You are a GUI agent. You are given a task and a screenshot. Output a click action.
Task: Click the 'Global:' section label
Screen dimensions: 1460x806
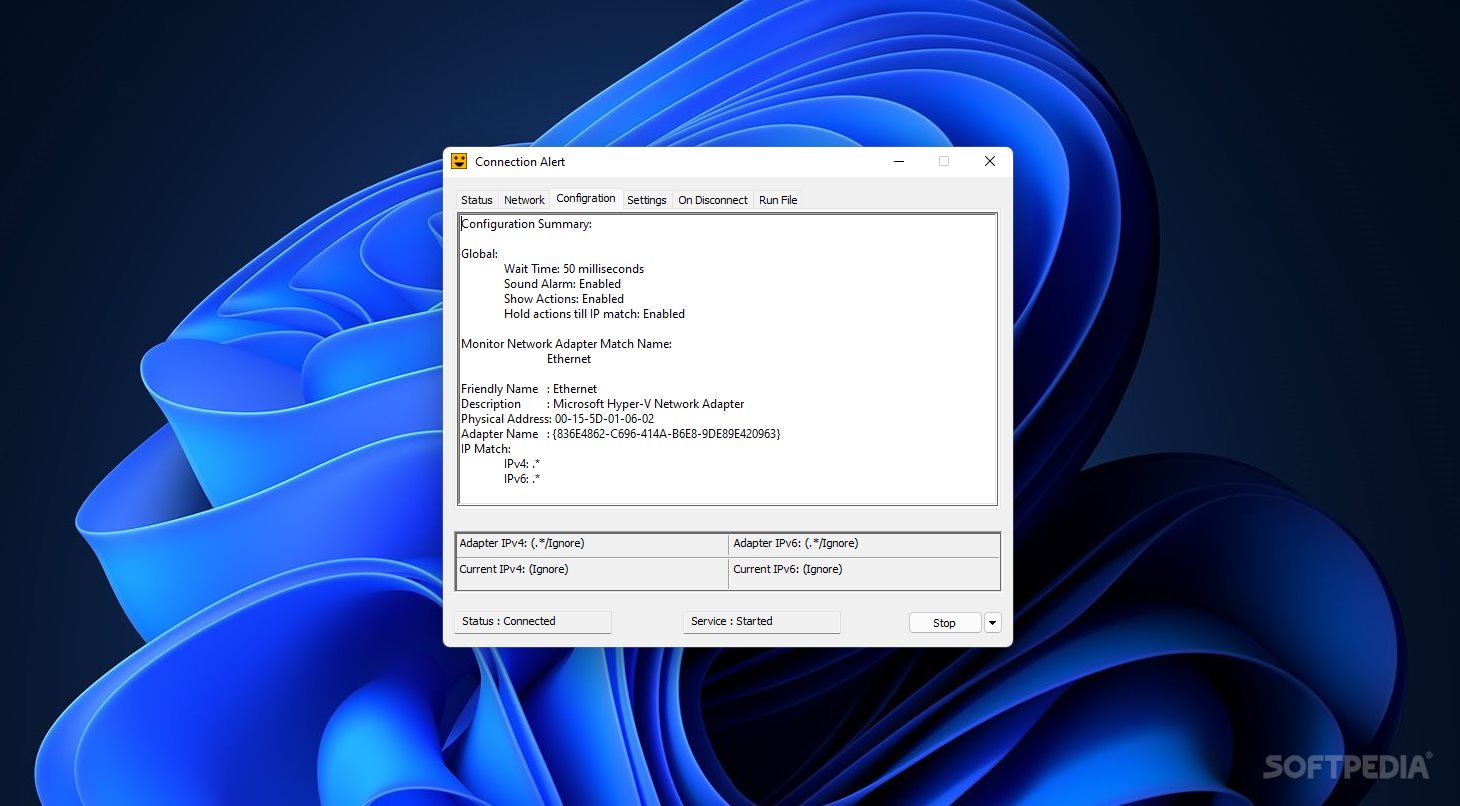[479, 254]
